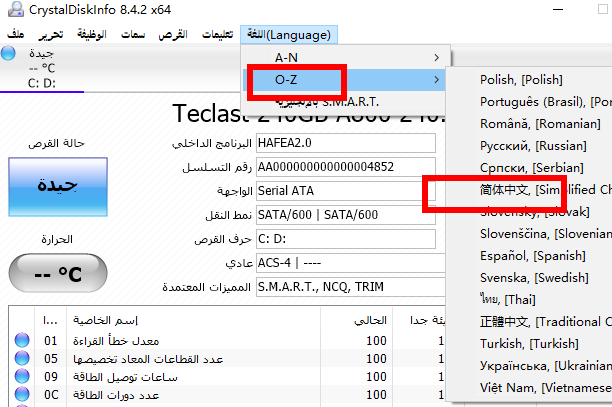Screen dimensions: 612x407
Task: Expand the A-N language submenu
Action: pos(344,57)
